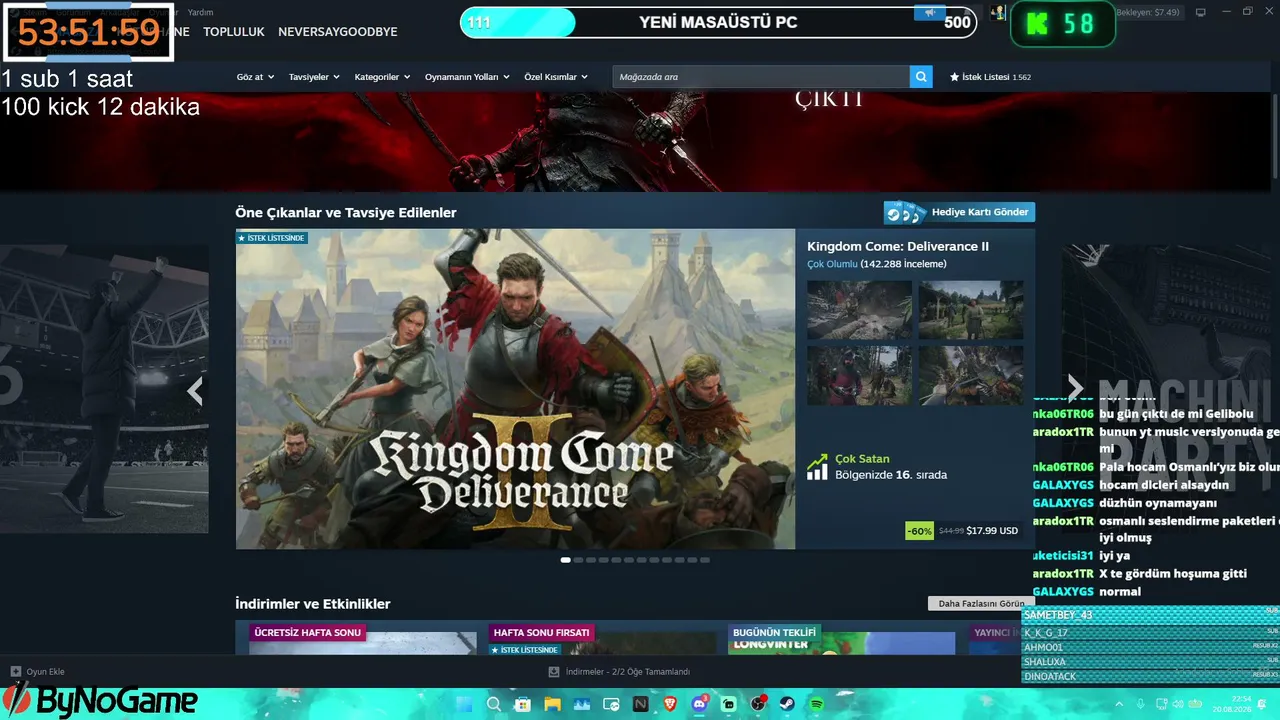Viewport: 1280px width, 720px height.
Task: Click the Daha Fazlasını Görün button
Action: 980,603
